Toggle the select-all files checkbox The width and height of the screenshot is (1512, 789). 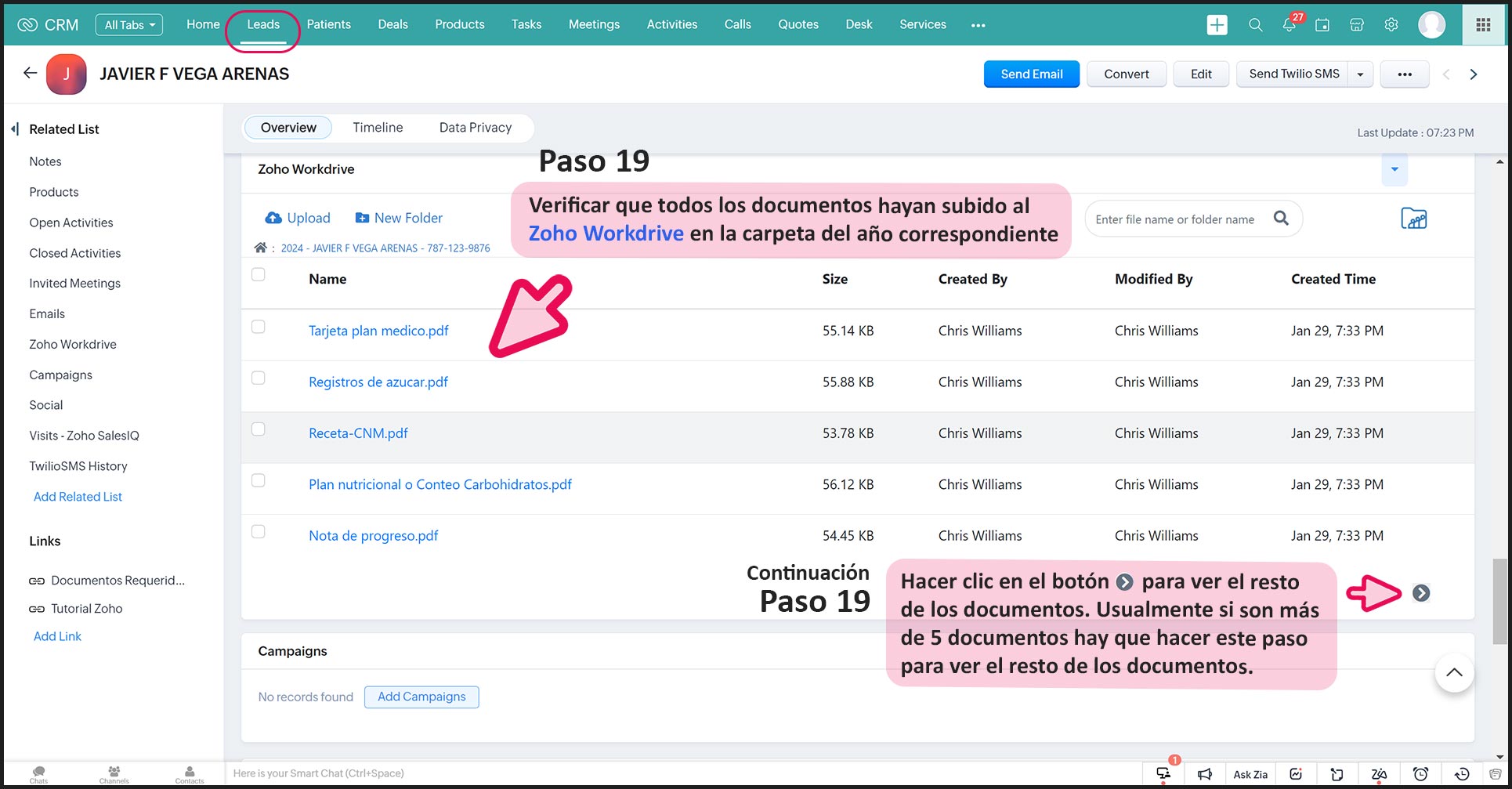coord(259,275)
